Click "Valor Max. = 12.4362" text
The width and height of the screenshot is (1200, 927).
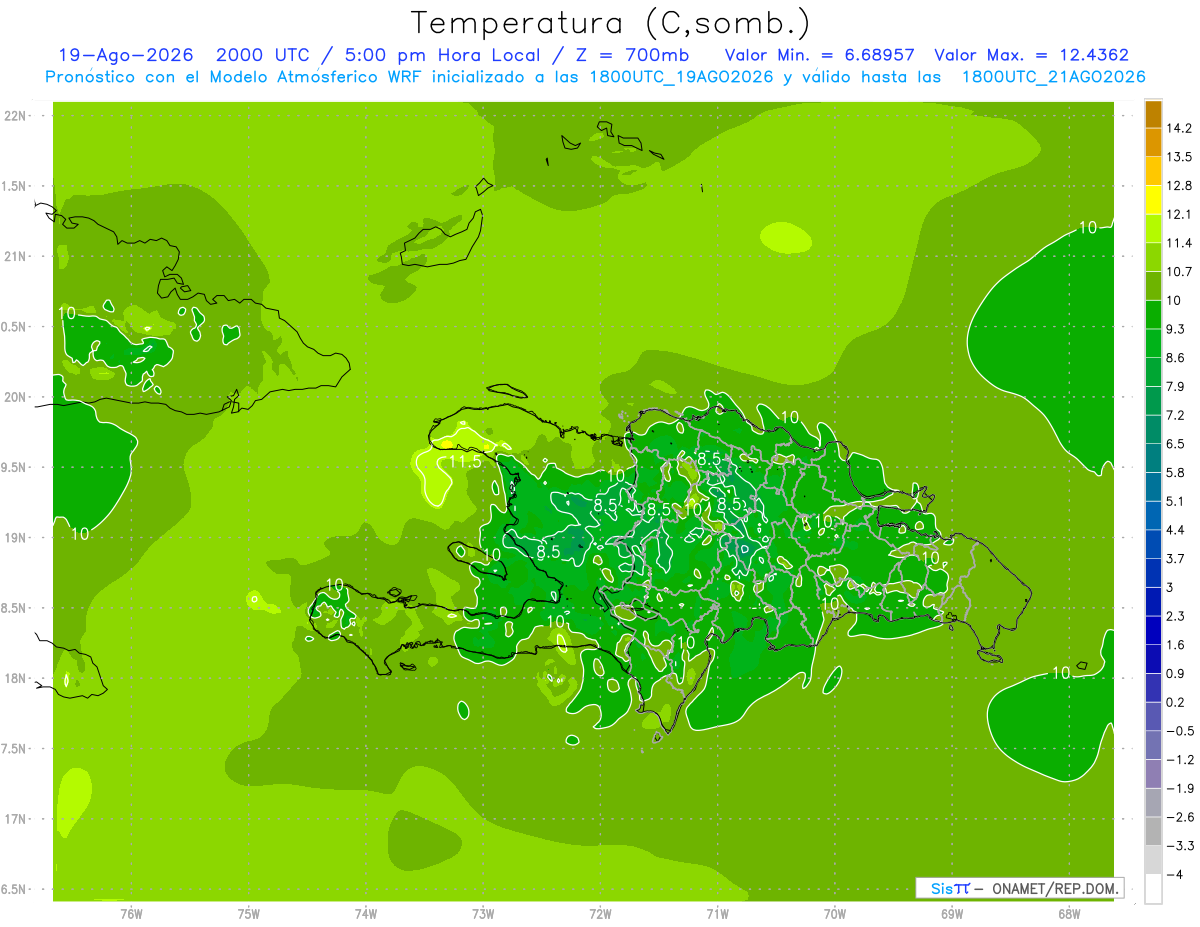click(1032, 55)
